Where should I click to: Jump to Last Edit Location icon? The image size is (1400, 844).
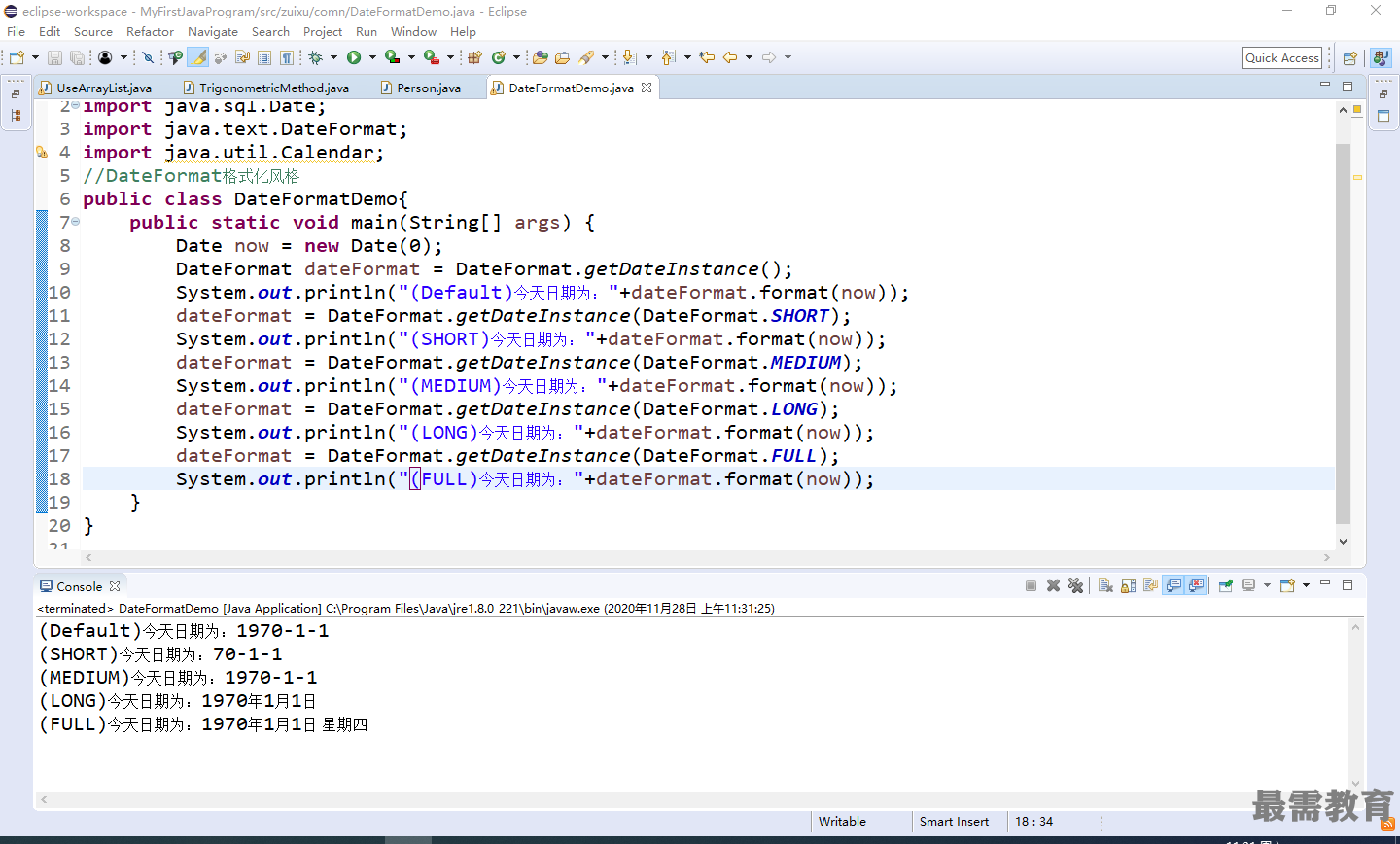(x=707, y=57)
